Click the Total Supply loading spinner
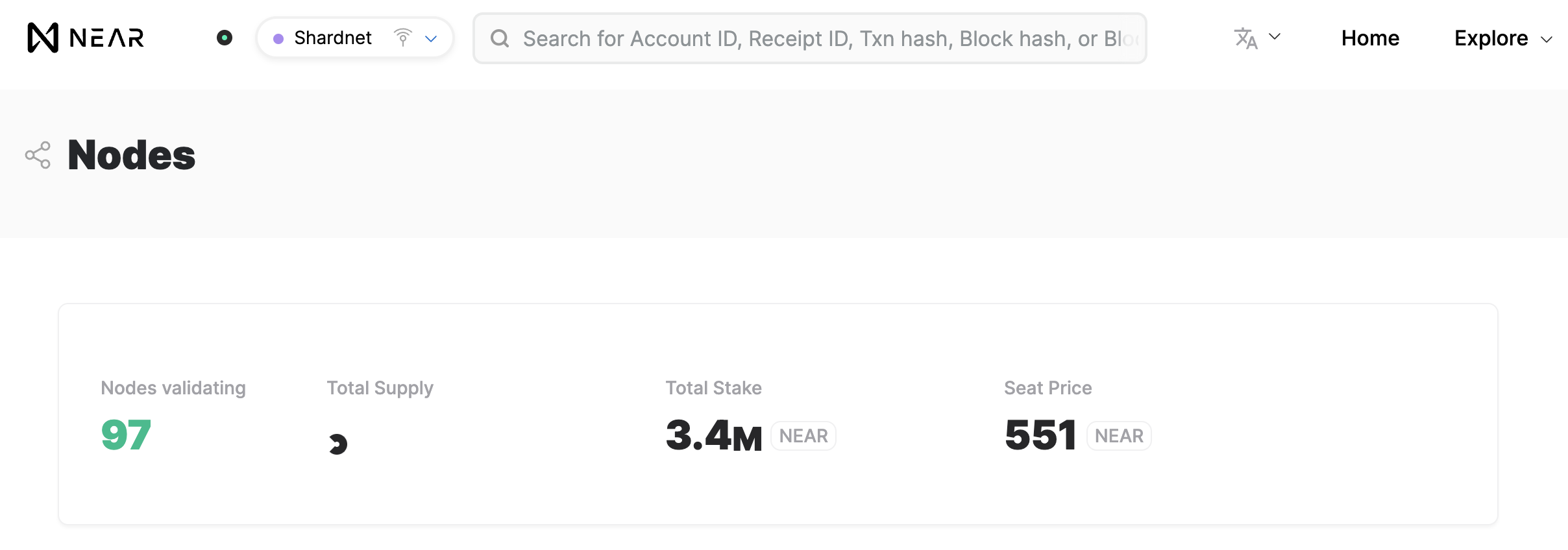Viewport: 1568px width, 550px height. [337, 444]
